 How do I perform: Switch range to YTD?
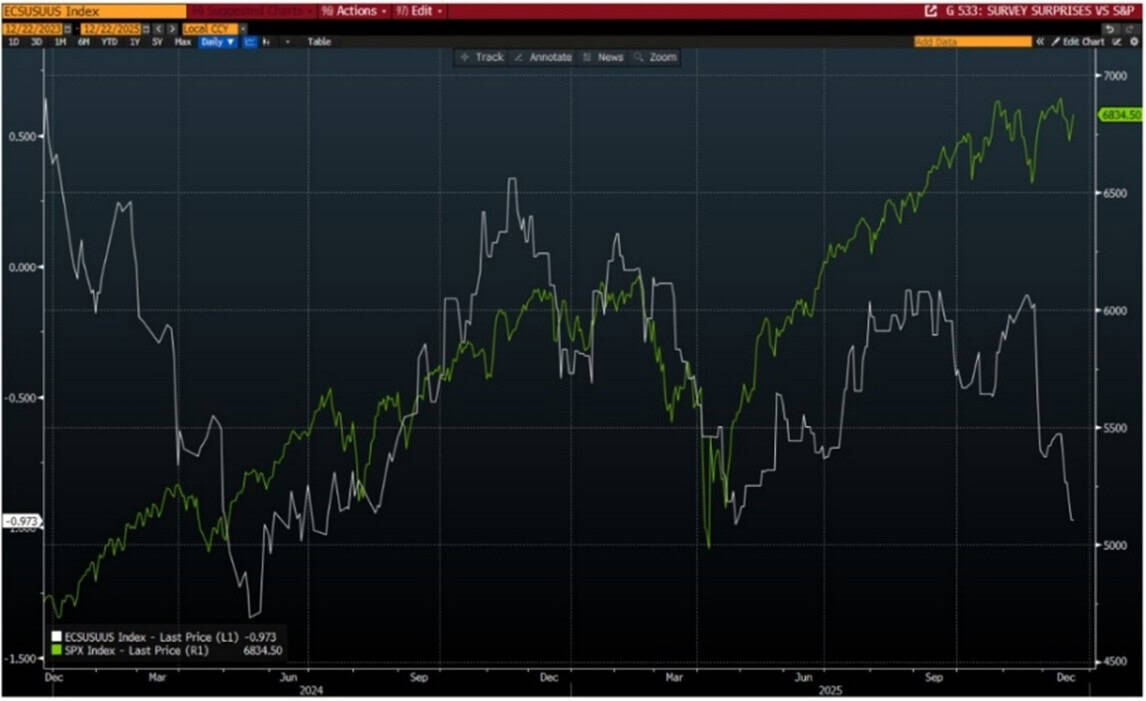coord(111,42)
